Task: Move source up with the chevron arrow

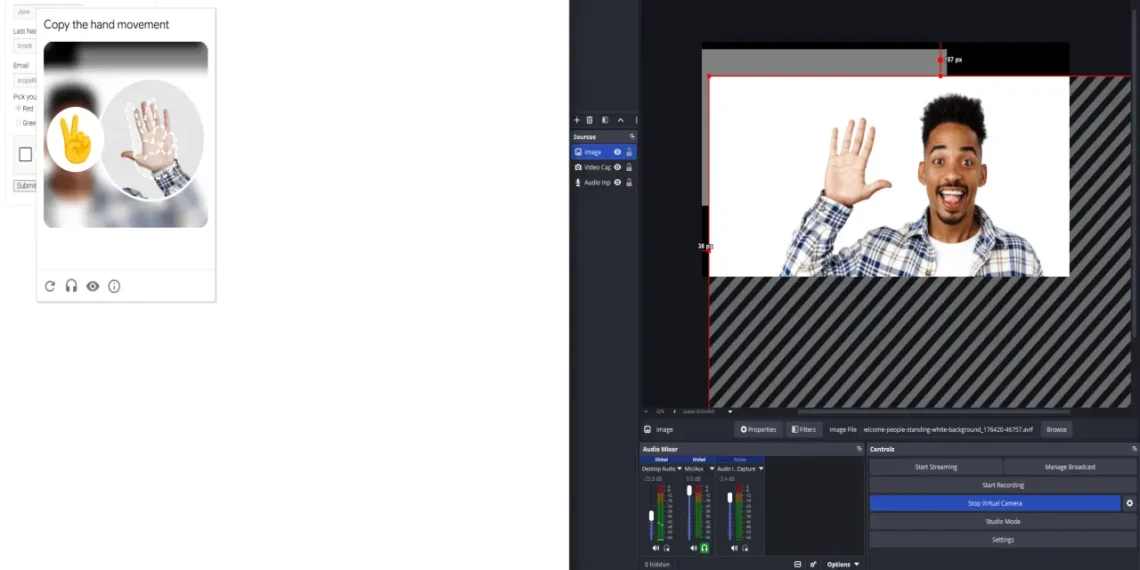Action: point(620,120)
